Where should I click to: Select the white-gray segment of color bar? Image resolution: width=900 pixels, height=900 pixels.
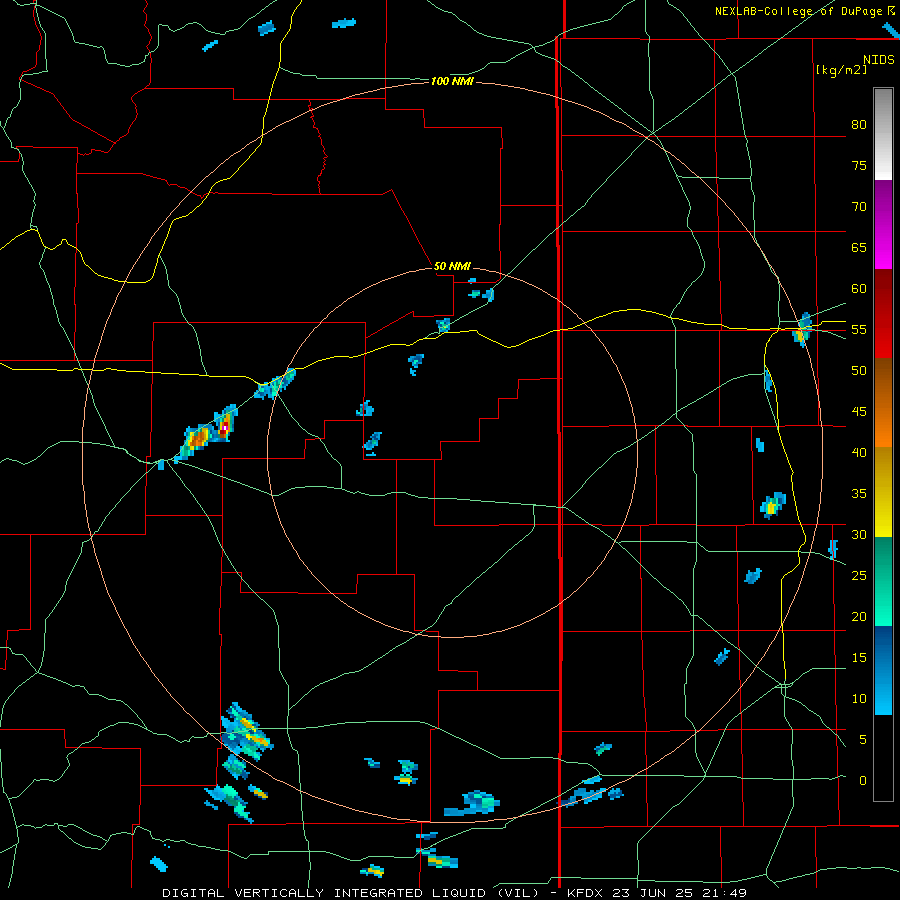(x=883, y=134)
